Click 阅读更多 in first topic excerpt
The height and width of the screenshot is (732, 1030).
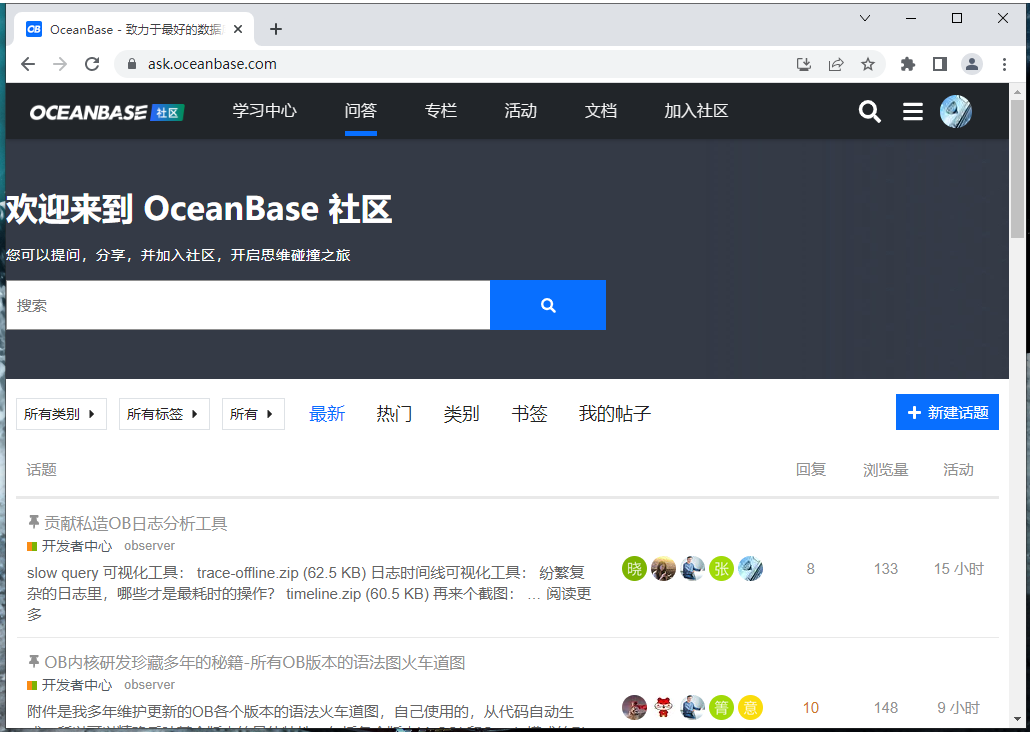coord(568,593)
